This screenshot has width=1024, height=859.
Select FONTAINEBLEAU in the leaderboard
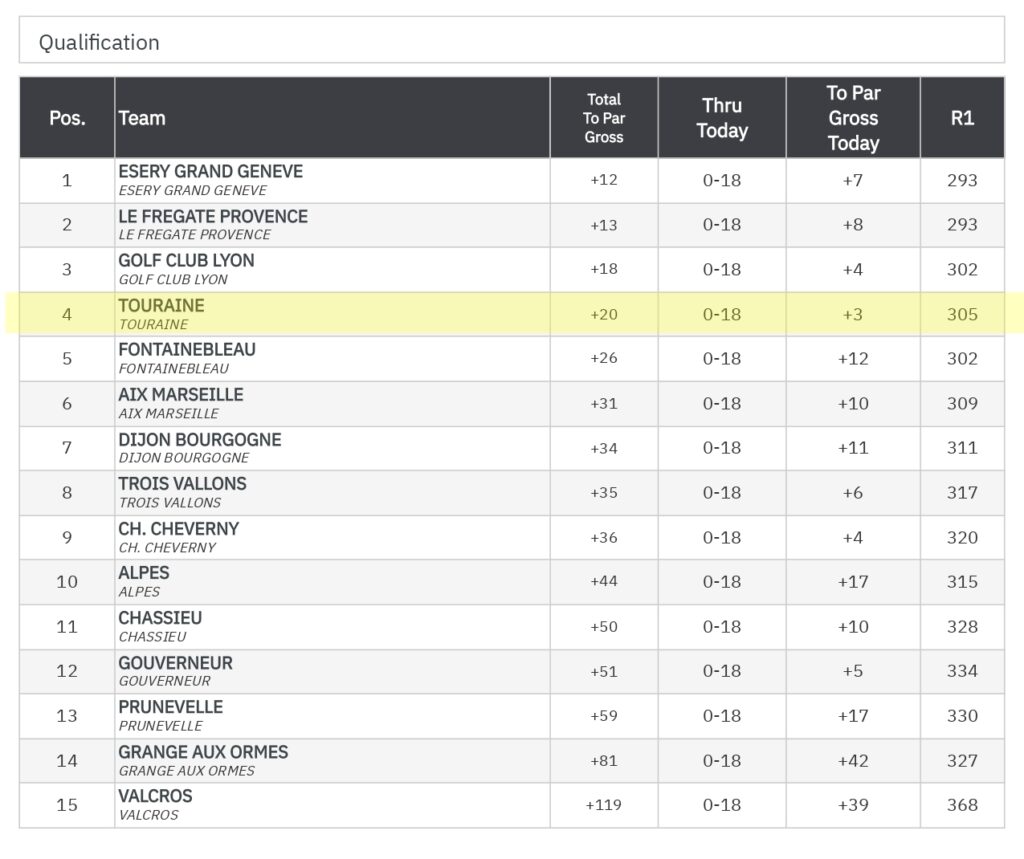[x=186, y=350]
